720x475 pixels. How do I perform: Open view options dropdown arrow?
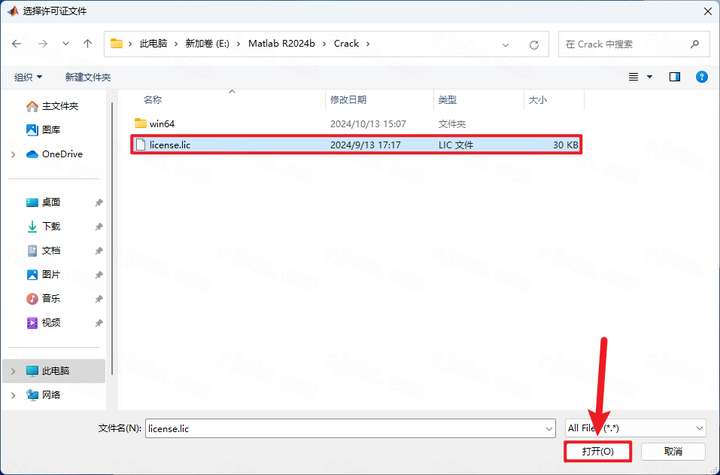click(649, 77)
